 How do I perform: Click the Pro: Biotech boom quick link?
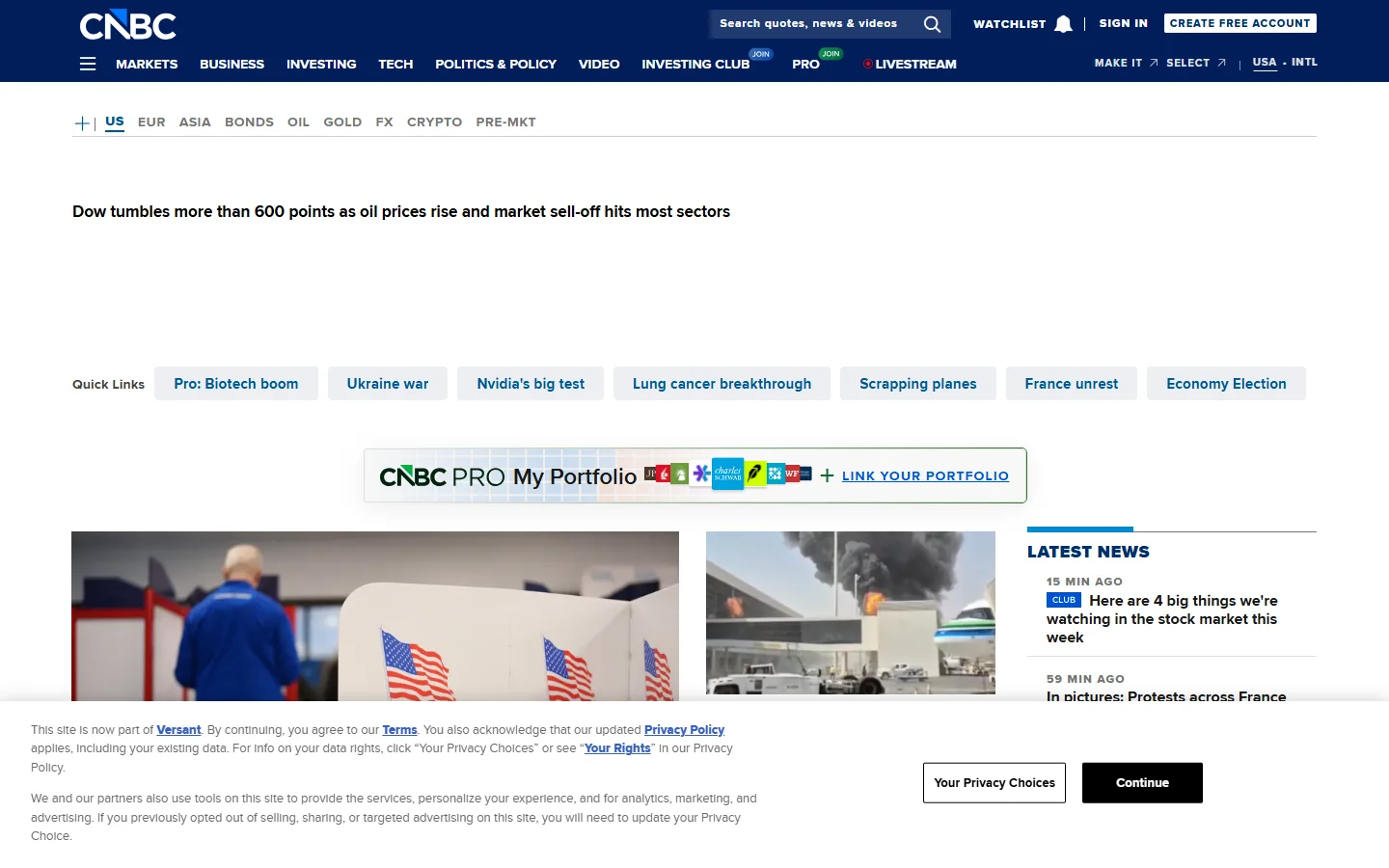236,384
